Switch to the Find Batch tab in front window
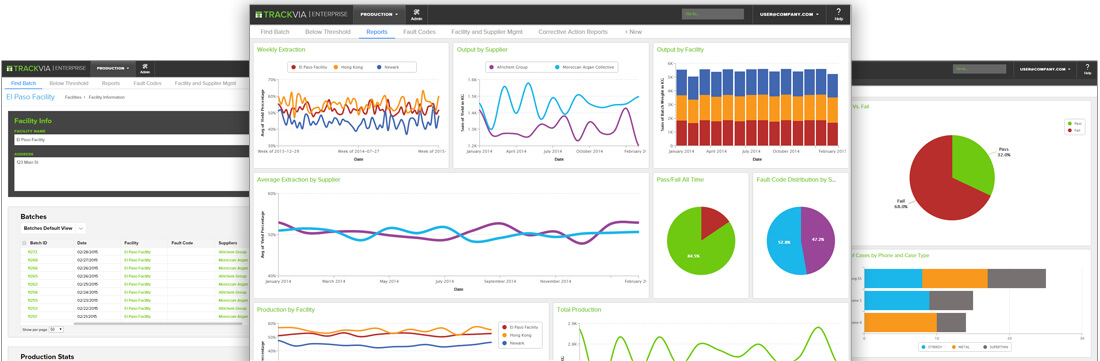The width and height of the screenshot is (1100, 361). [274, 32]
